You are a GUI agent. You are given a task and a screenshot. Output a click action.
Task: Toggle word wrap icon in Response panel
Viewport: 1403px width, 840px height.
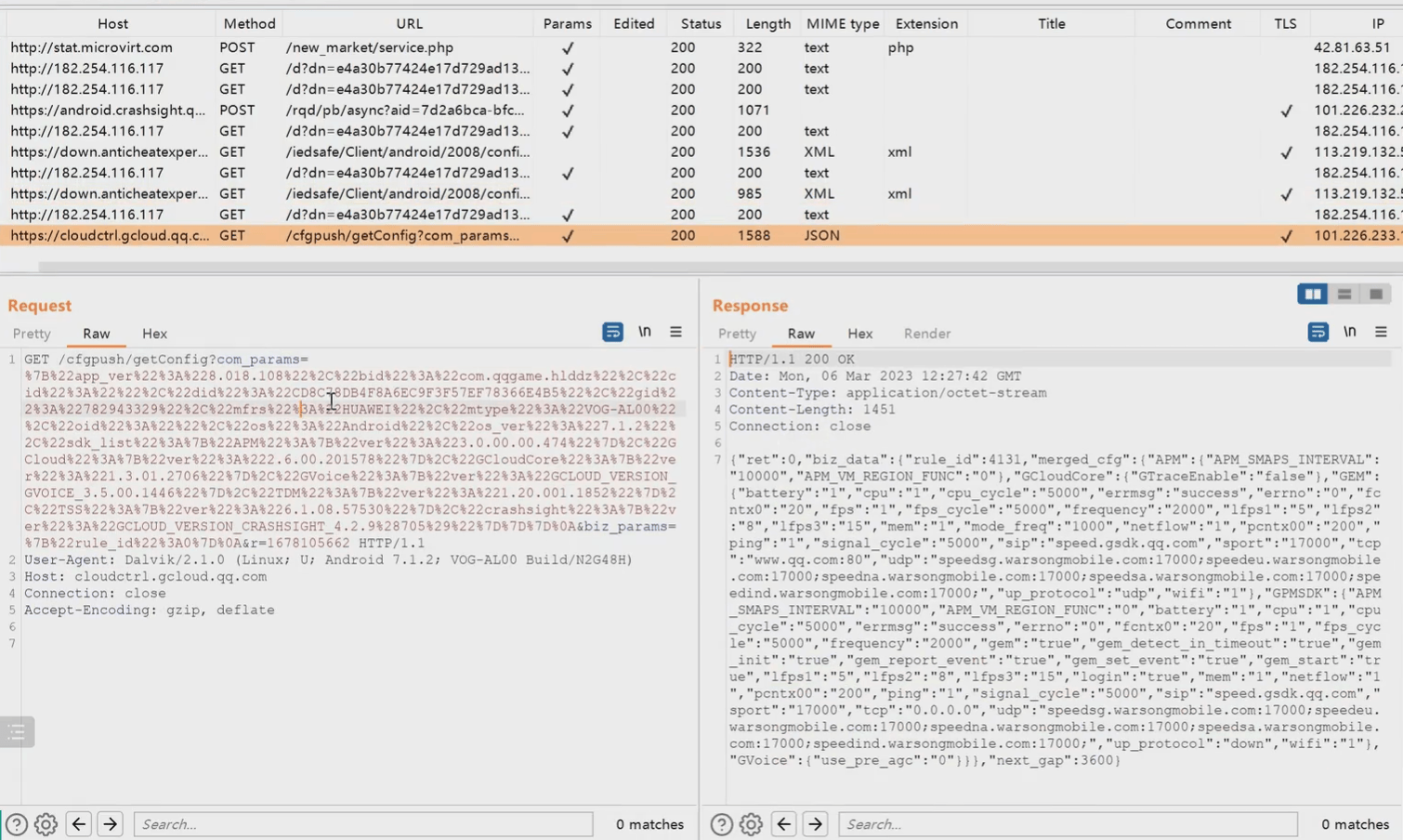coord(1318,332)
